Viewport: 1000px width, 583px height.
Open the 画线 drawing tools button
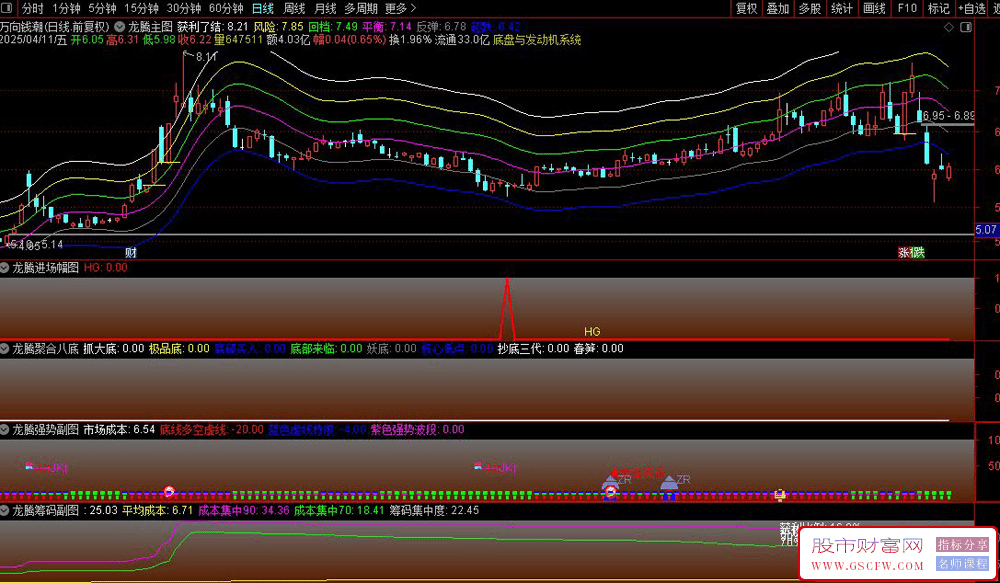(874, 8)
